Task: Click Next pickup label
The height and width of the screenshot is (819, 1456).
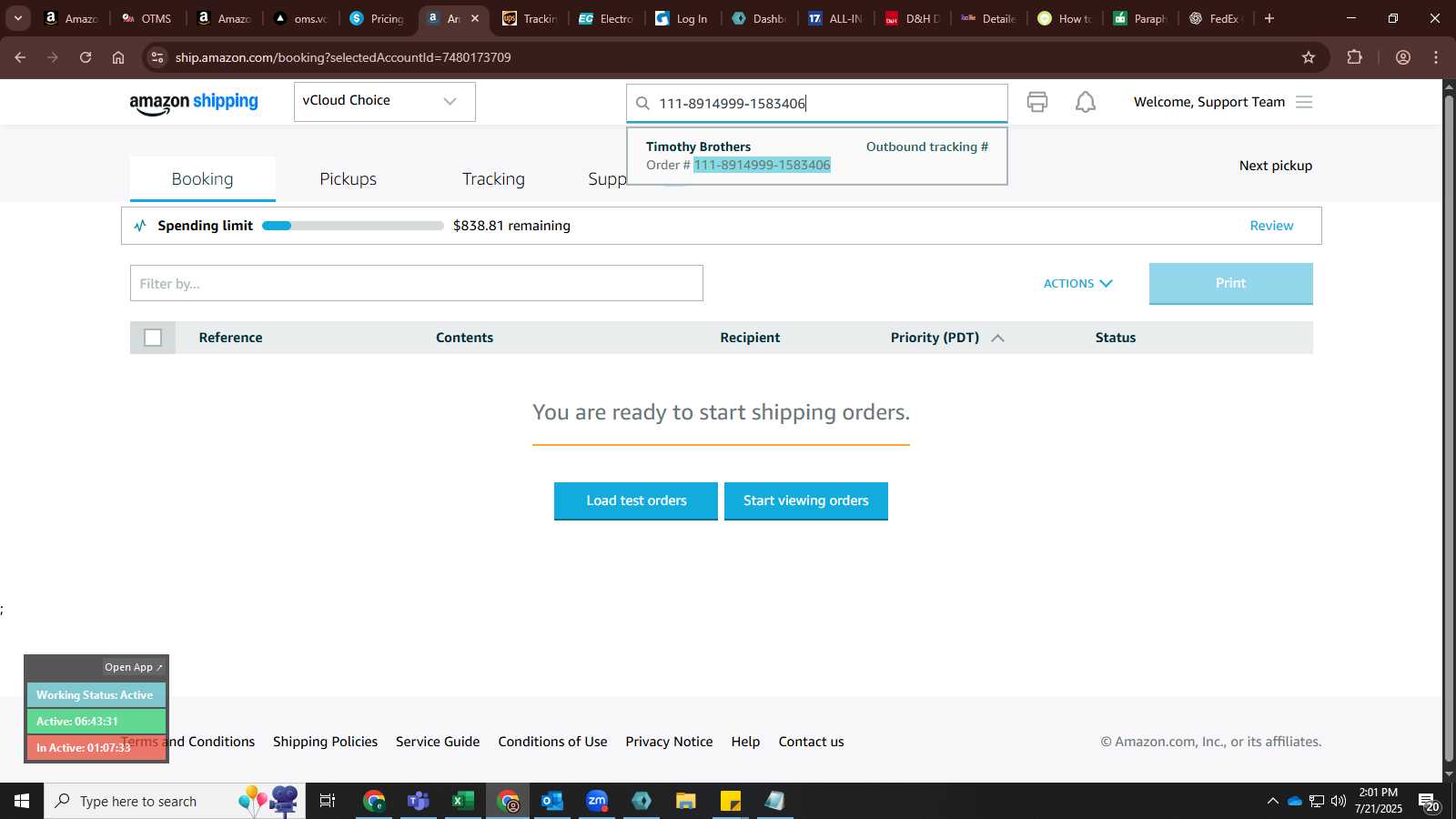Action: [x=1276, y=166]
